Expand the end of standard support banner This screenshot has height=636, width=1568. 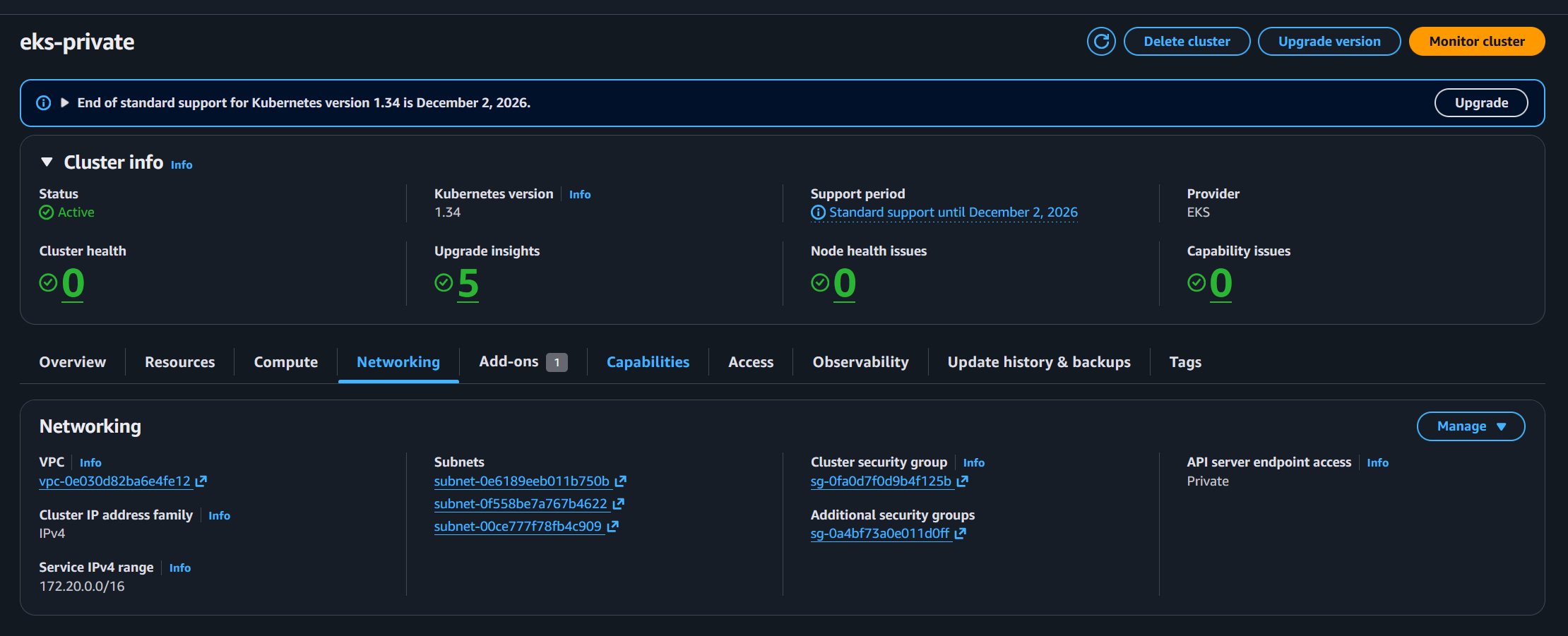click(64, 103)
